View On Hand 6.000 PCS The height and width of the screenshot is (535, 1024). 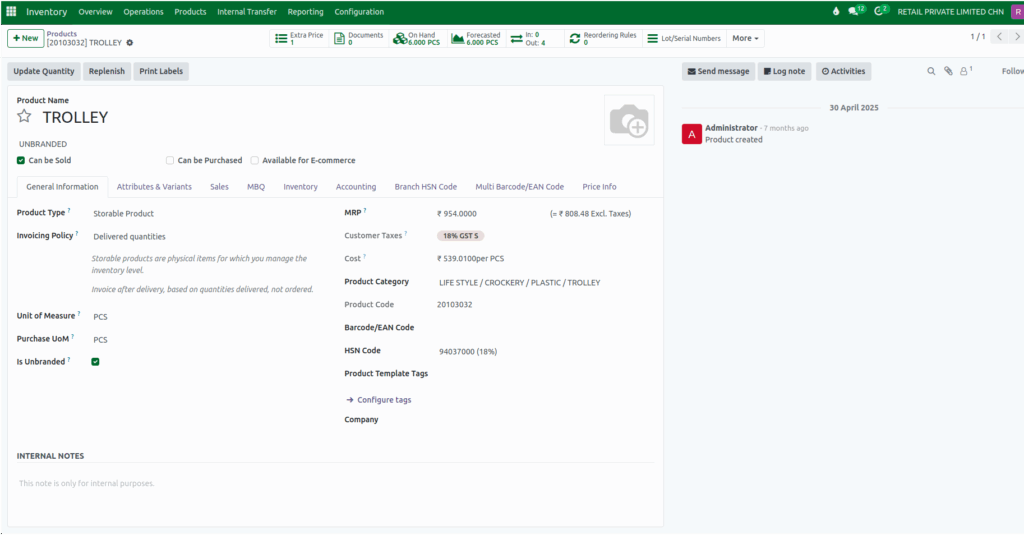pos(417,39)
